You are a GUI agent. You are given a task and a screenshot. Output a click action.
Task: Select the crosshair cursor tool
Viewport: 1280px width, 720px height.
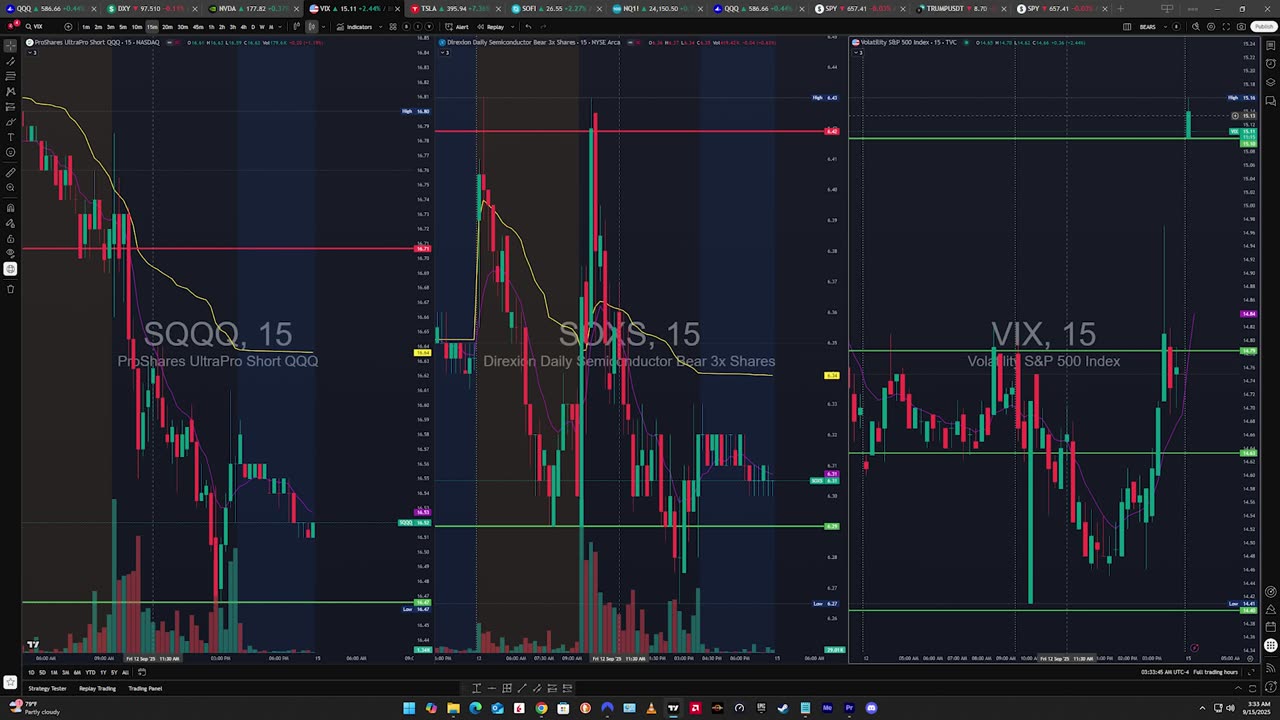click(x=11, y=45)
